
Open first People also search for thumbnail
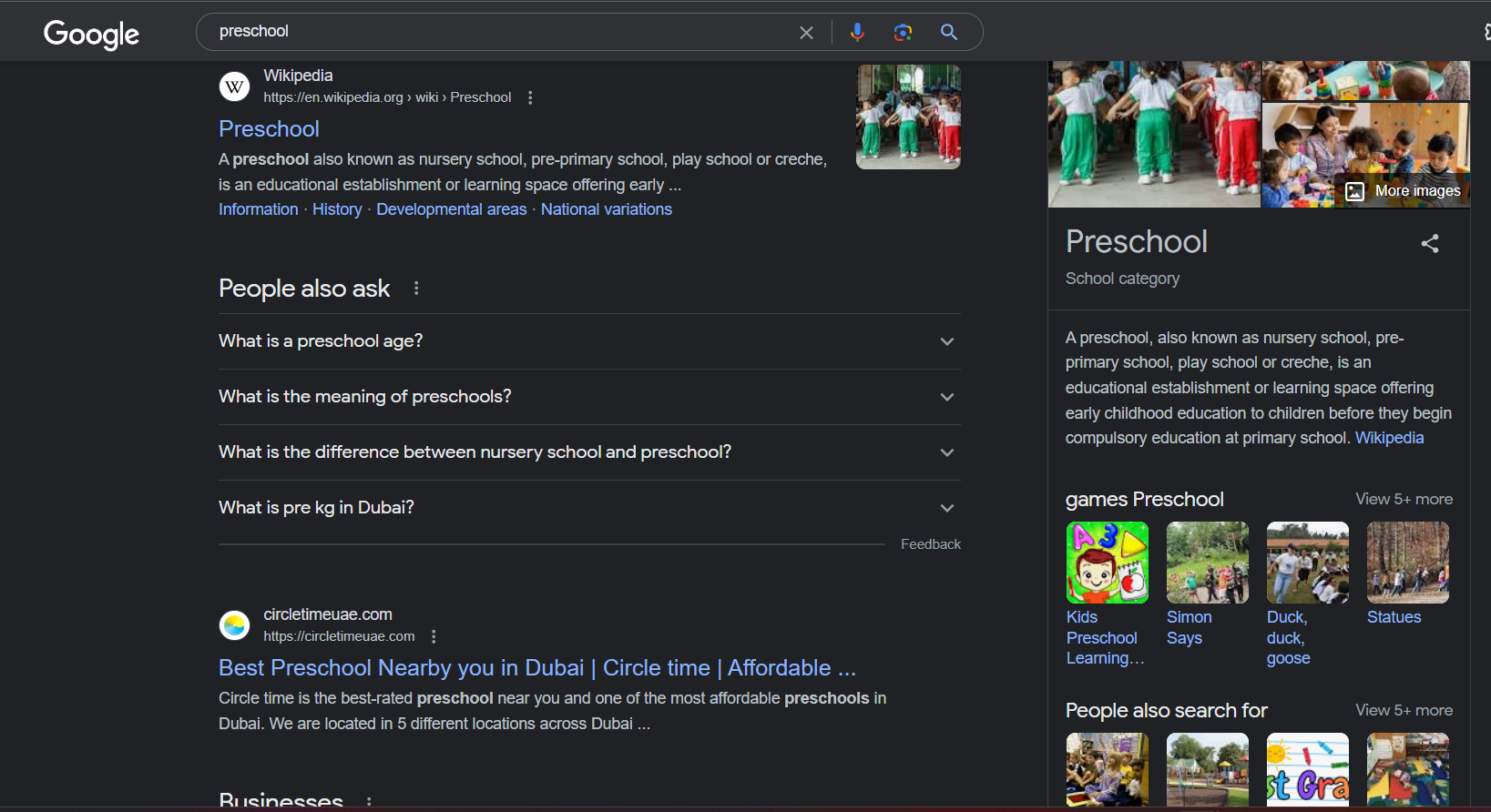tap(1108, 769)
